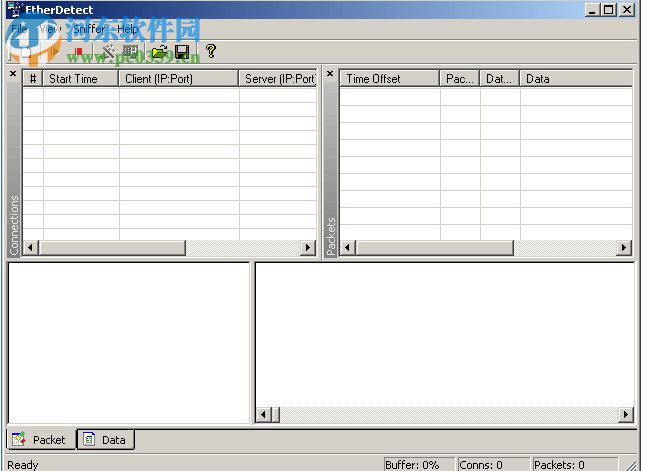Click the Pac... column header
Image resolution: width=646 pixels, height=471 pixels.
coord(460,79)
